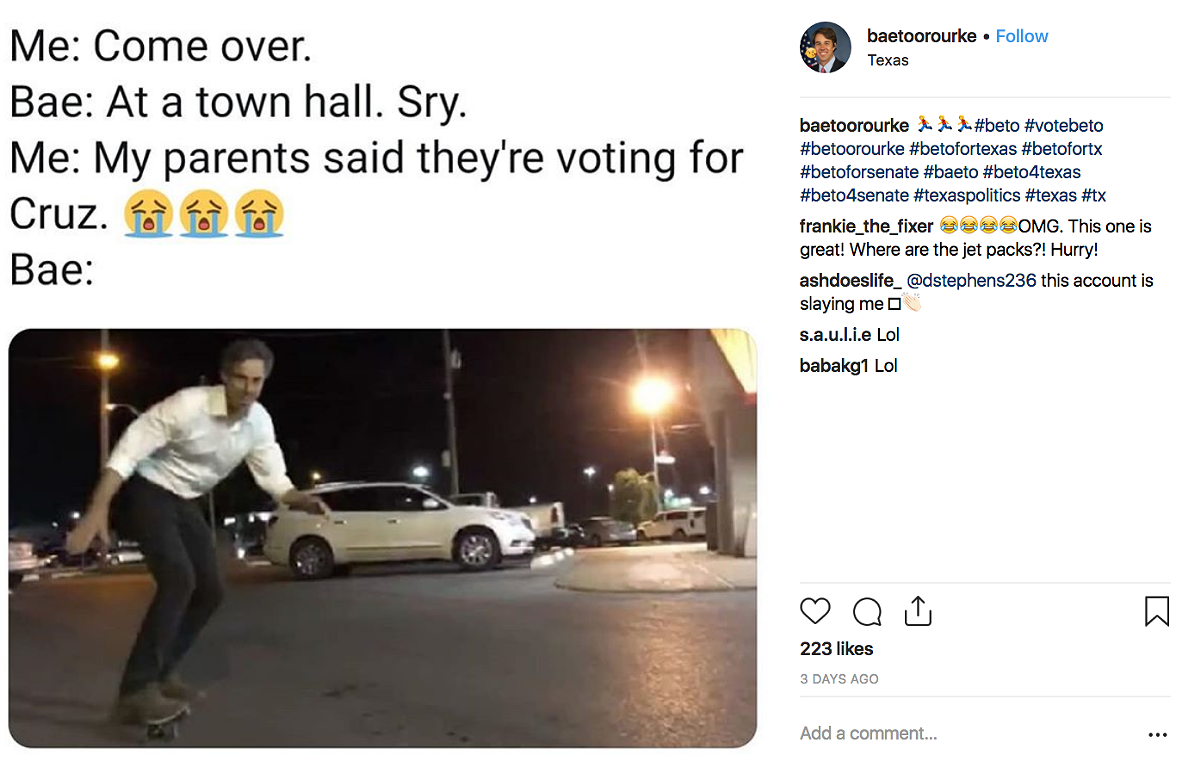Open the #betofortexas hashtag
Screen dimensions: 1200x768
[x=962, y=148]
